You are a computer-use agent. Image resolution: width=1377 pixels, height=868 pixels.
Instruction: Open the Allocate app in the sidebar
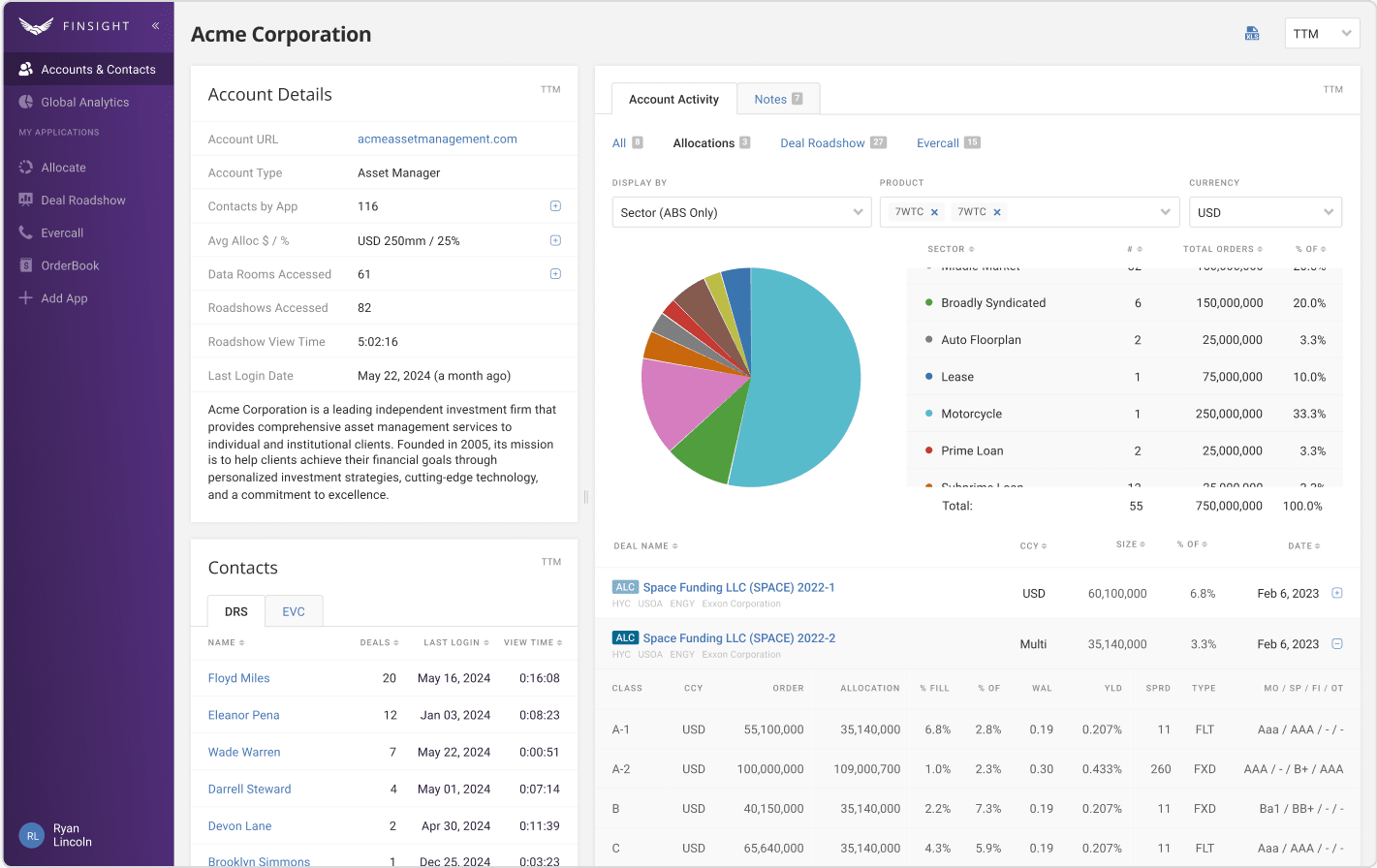[x=63, y=168]
